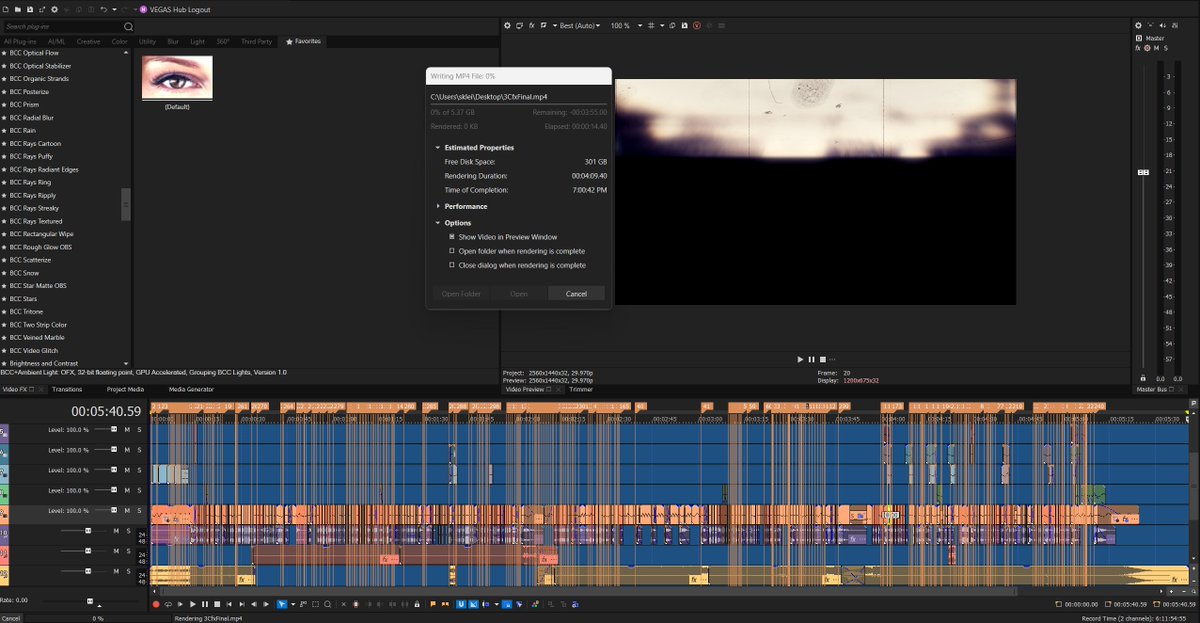Expand the Performance section
1200x623 pixels.
point(437,206)
